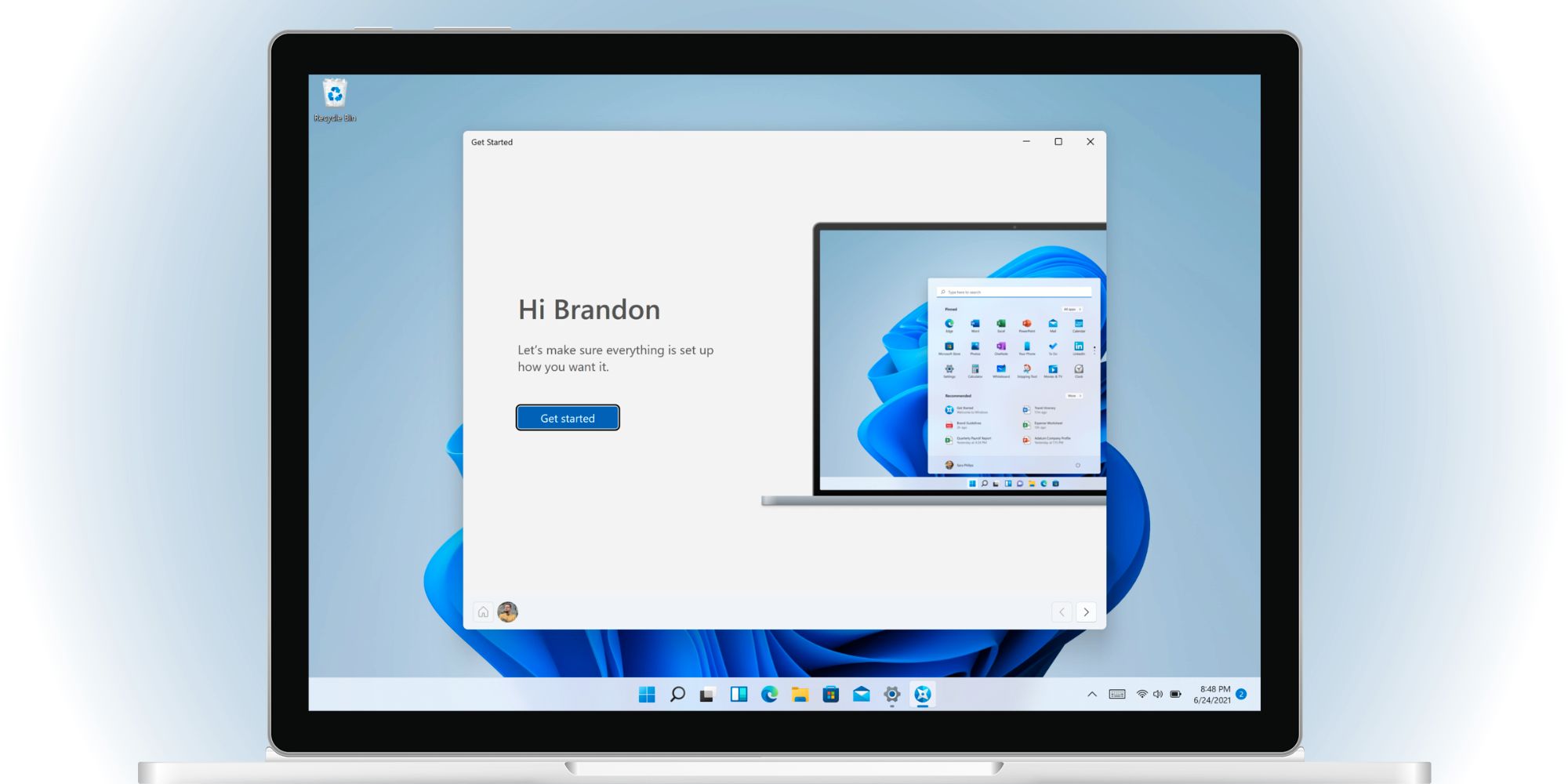Click the back arrow in Get Started
The height and width of the screenshot is (784, 1568).
[x=1062, y=612]
